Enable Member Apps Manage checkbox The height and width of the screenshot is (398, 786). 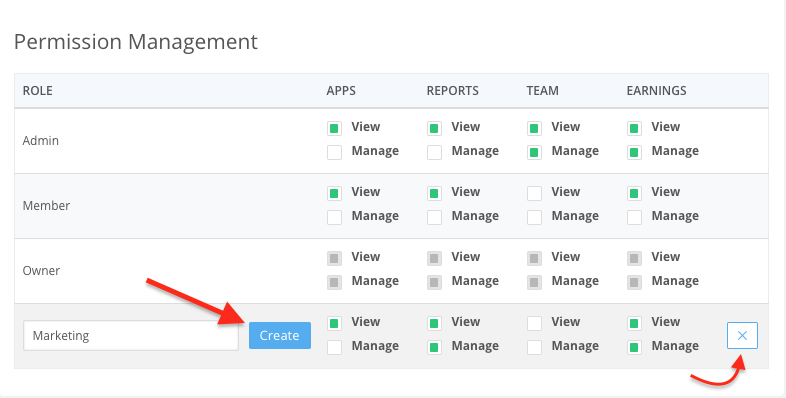point(334,218)
